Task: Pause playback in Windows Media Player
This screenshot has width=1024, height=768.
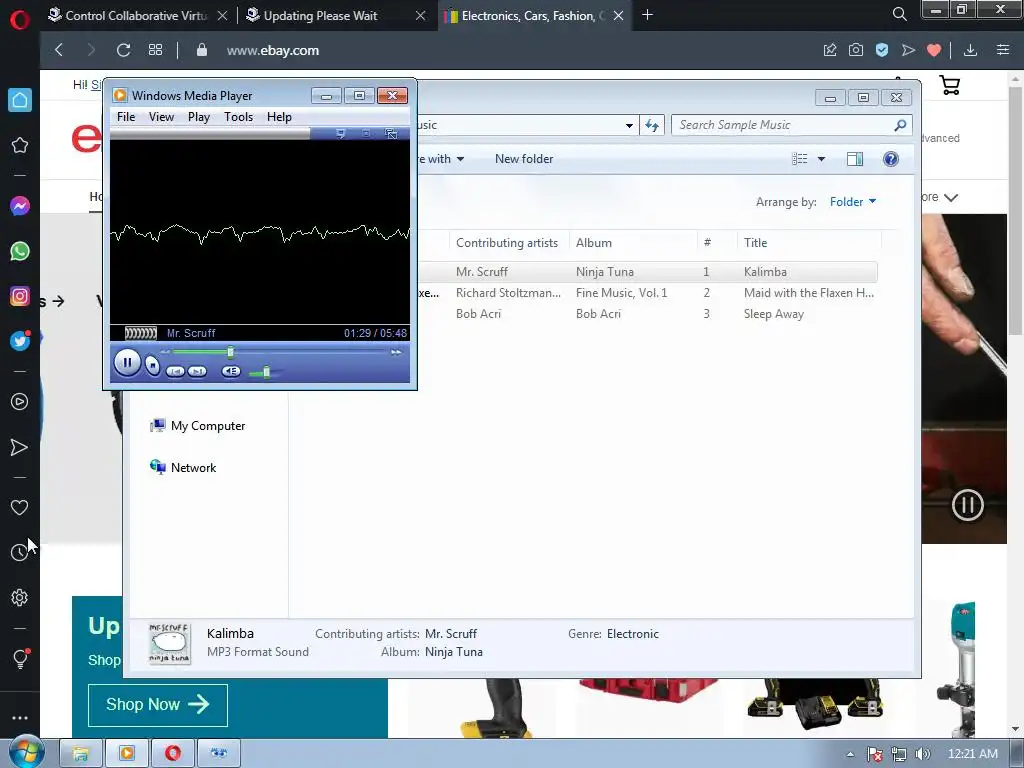Action: pos(127,362)
